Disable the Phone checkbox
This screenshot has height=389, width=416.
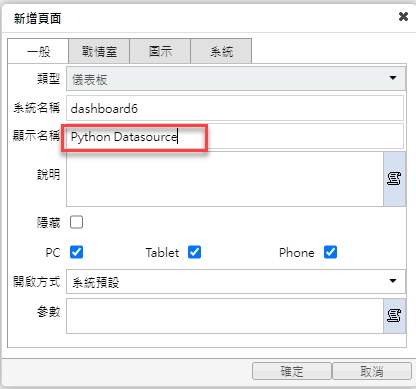coord(330,252)
